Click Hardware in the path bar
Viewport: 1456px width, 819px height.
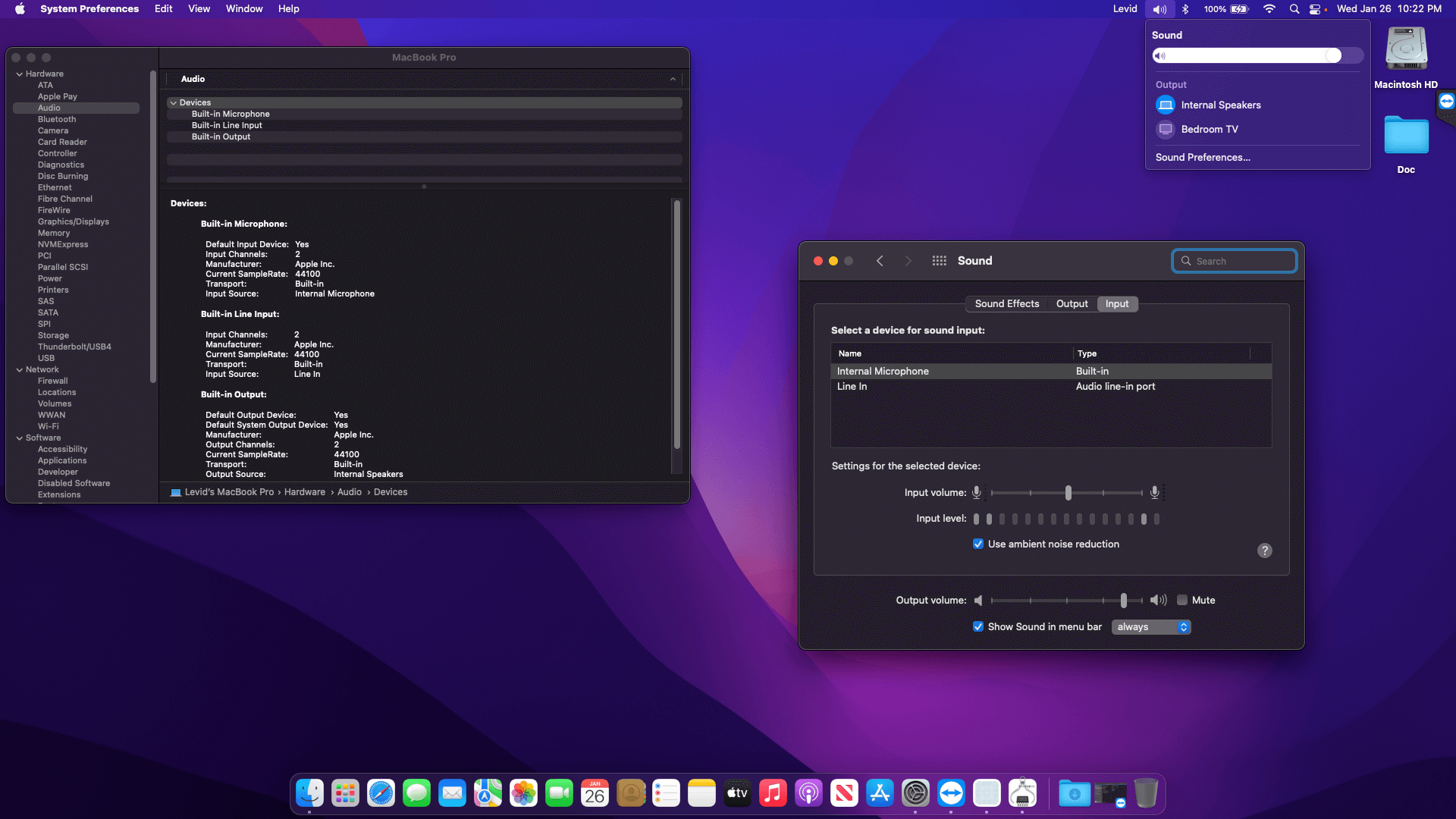click(x=305, y=492)
